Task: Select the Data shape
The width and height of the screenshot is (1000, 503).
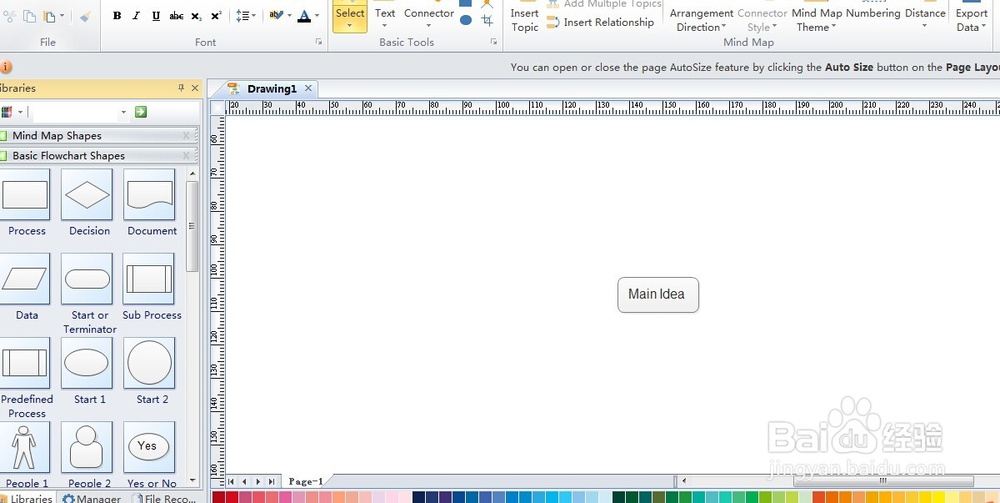Action: (26, 279)
